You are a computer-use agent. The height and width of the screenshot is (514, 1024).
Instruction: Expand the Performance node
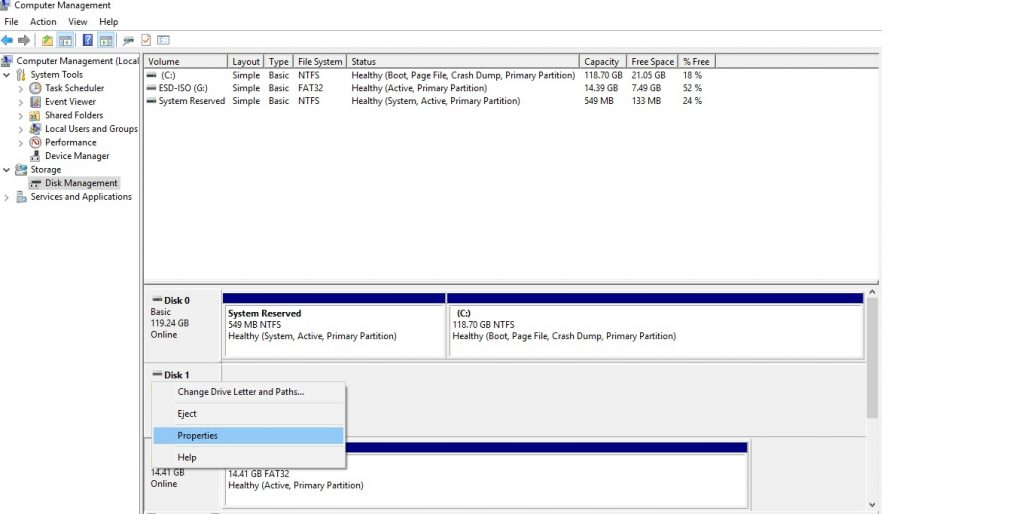pyautogui.click(x=21, y=142)
